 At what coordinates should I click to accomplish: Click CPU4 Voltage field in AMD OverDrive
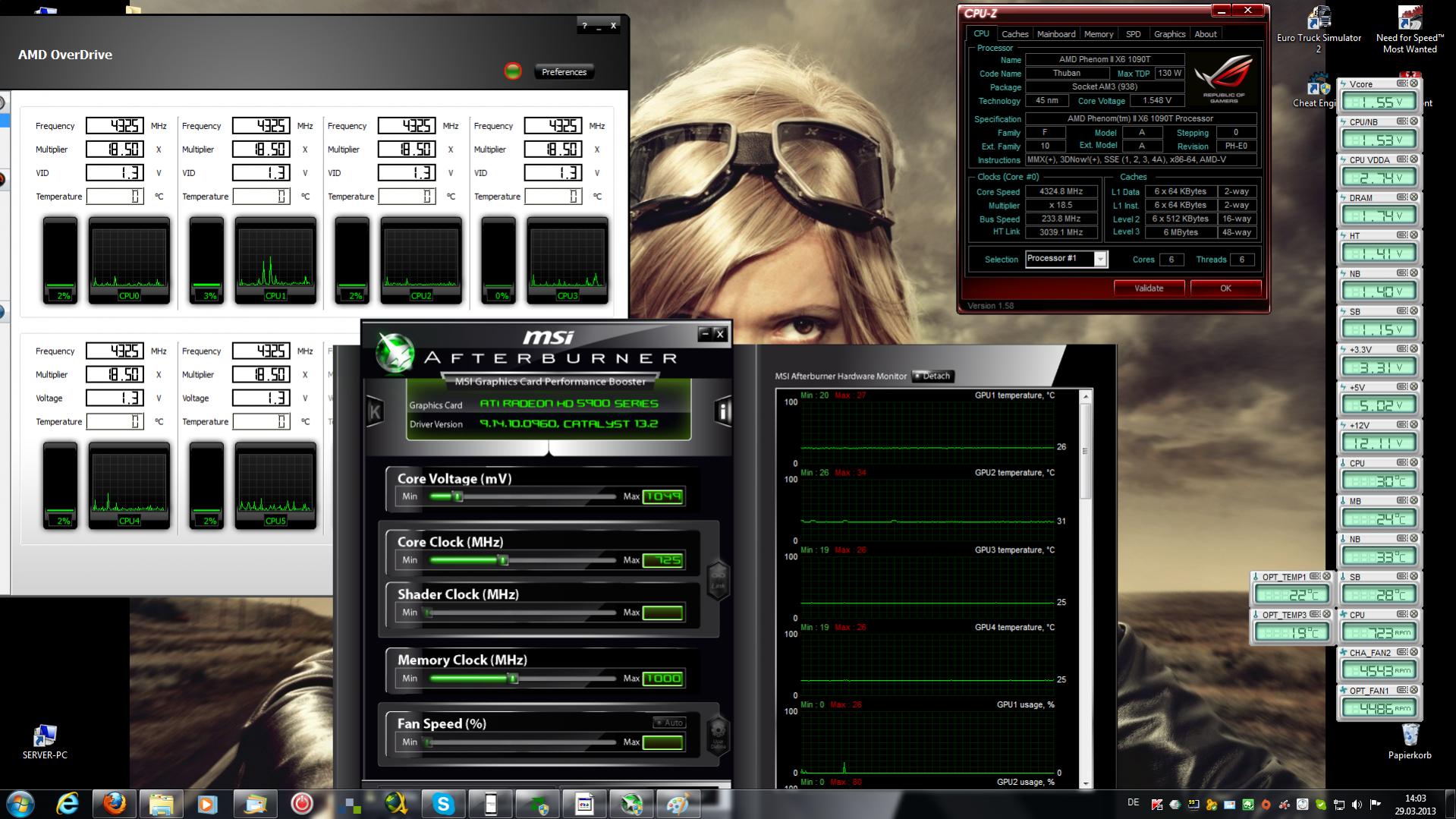115,398
